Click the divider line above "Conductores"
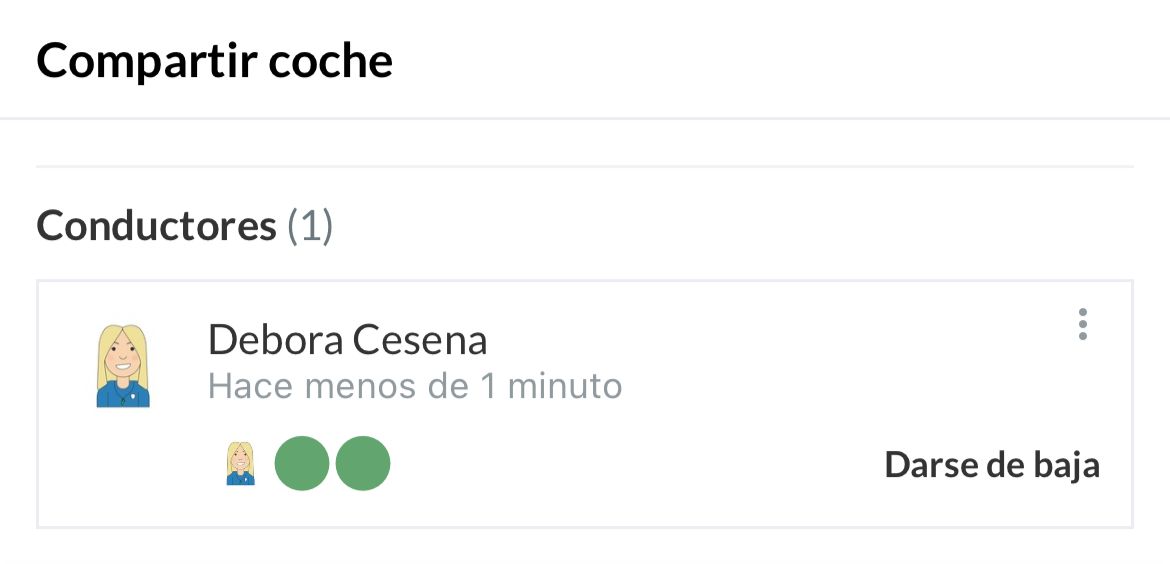Screen dimensions: 1170x564 pos(585,166)
